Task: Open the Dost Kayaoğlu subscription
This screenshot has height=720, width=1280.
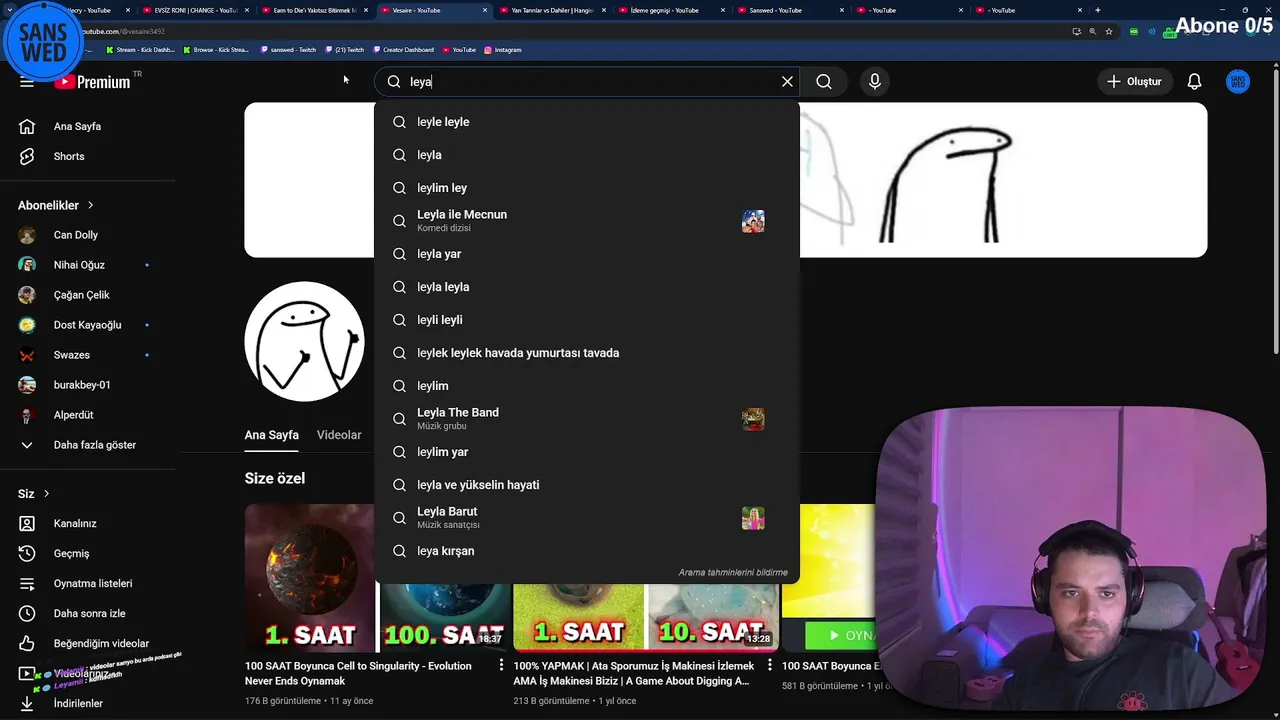Action: click(x=88, y=325)
